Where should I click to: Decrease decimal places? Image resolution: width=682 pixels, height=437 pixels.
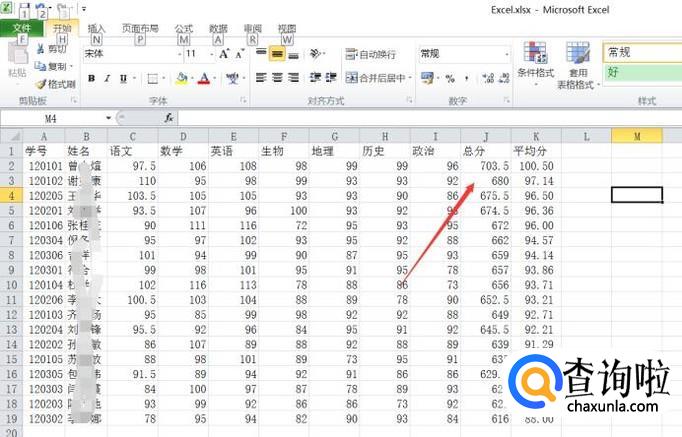pyautogui.click(x=504, y=78)
